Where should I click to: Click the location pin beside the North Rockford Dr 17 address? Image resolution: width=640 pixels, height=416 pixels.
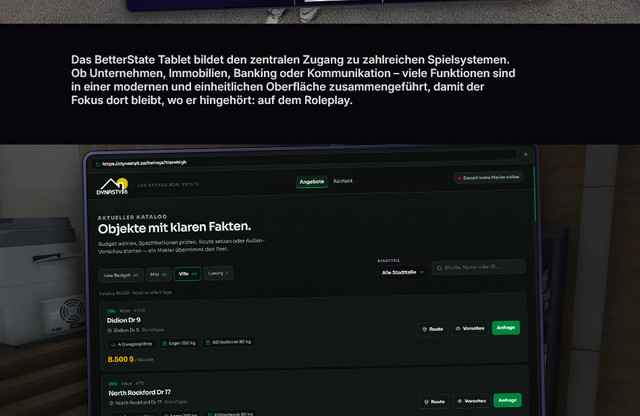coord(111,403)
